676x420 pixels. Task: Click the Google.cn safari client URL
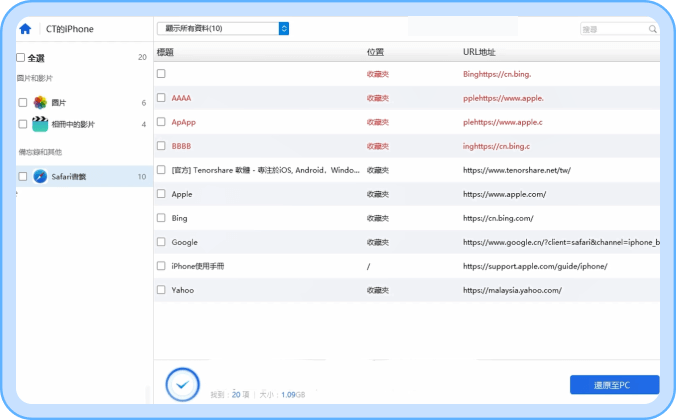(561, 242)
